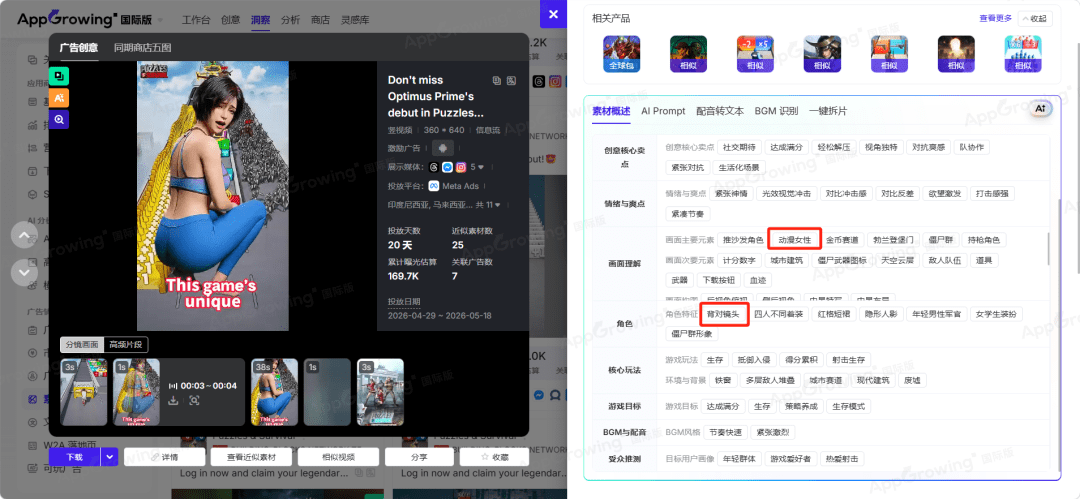
Task: Click the 查看更多 link
Action: tap(995, 19)
